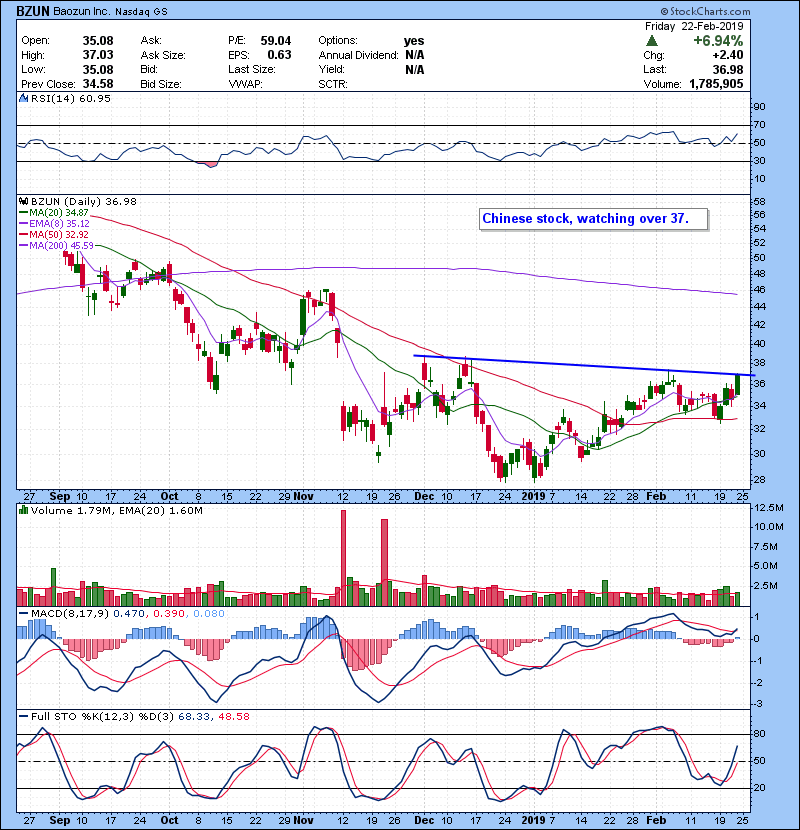Click the Nov label on the price chart date axis
The height and width of the screenshot is (830, 800).
point(303,497)
